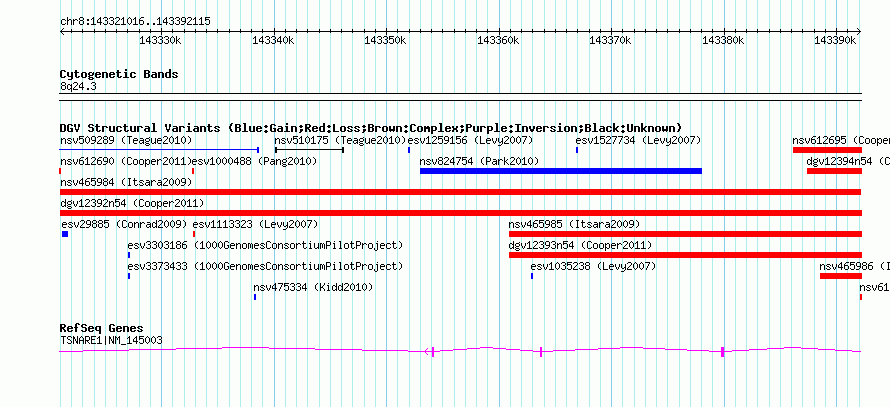Click the 143370k ruler label
The height and width of the screenshot is (407, 890).
coord(611,41)
